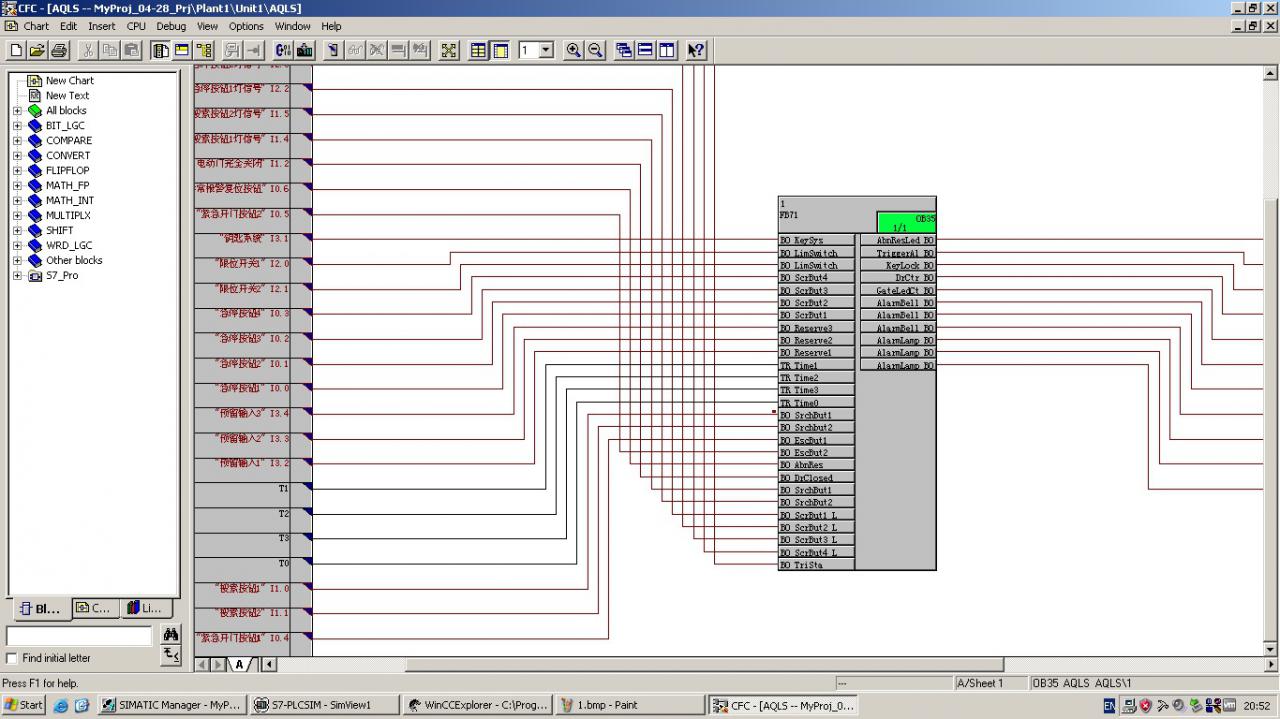Click the binoculars Find button
The height and width of the screenshot is (719, 1280).
(x=171, y=635)
